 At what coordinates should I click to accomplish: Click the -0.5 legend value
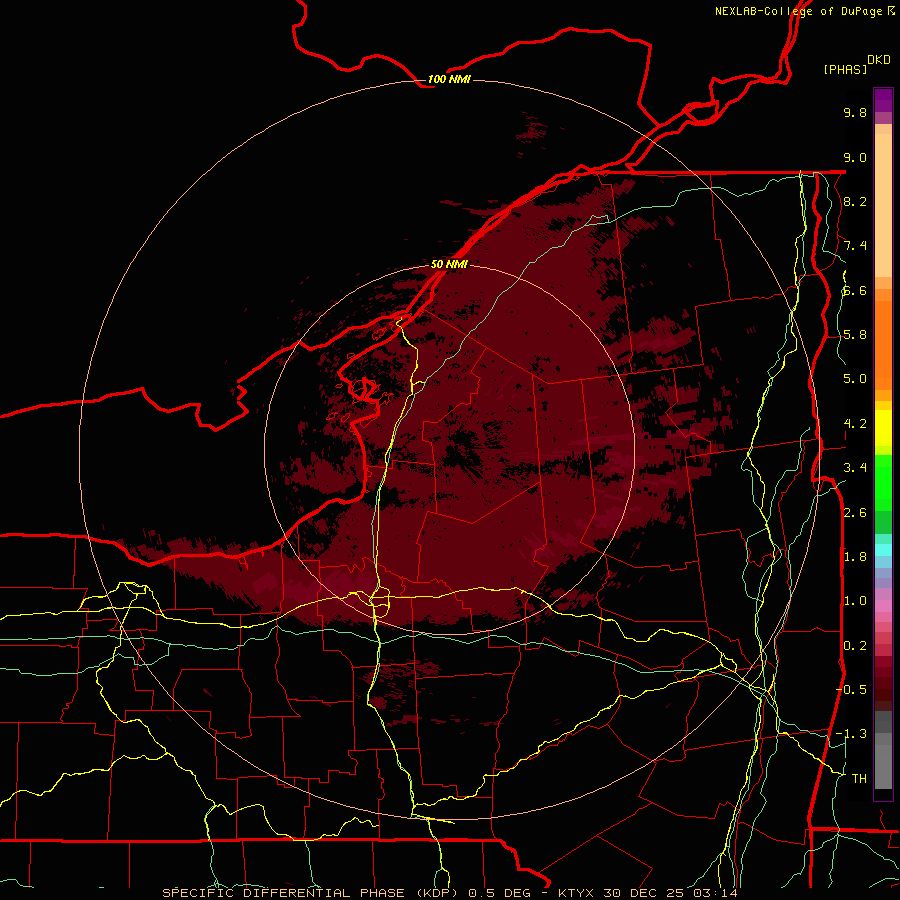click(851, 690)
